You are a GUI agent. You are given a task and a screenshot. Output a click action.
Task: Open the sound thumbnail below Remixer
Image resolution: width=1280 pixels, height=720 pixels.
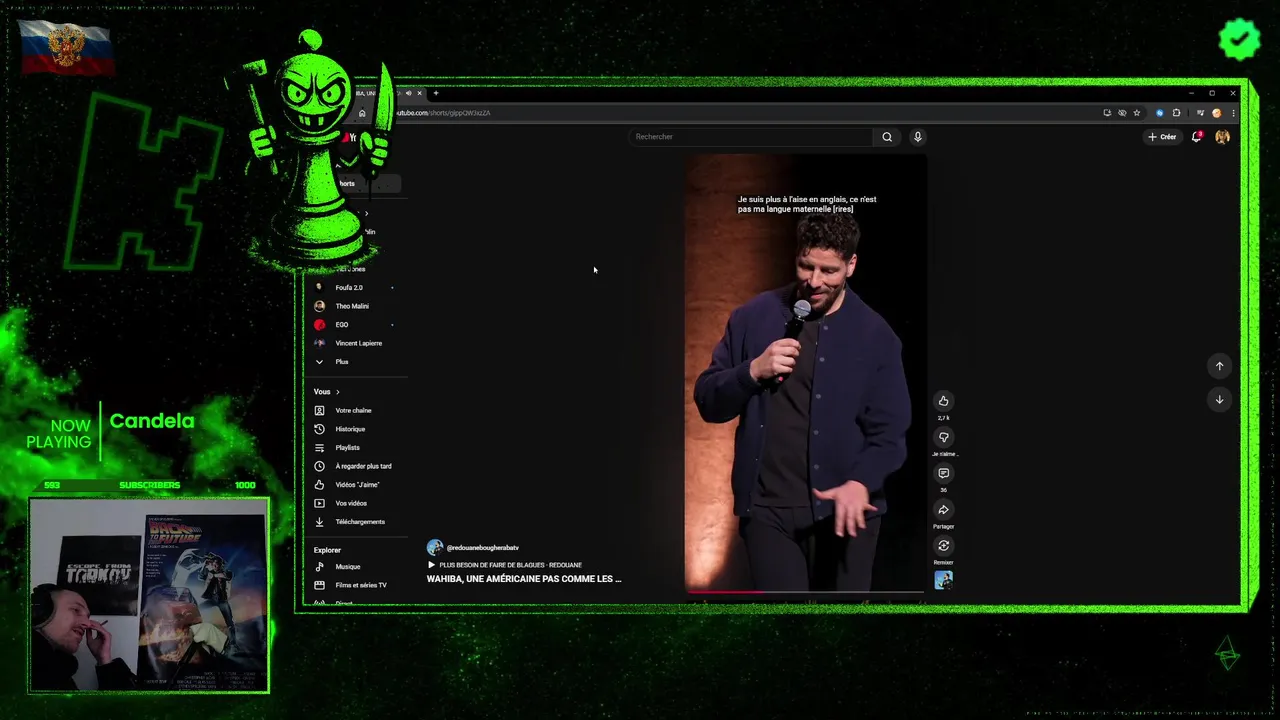[943, 580]
